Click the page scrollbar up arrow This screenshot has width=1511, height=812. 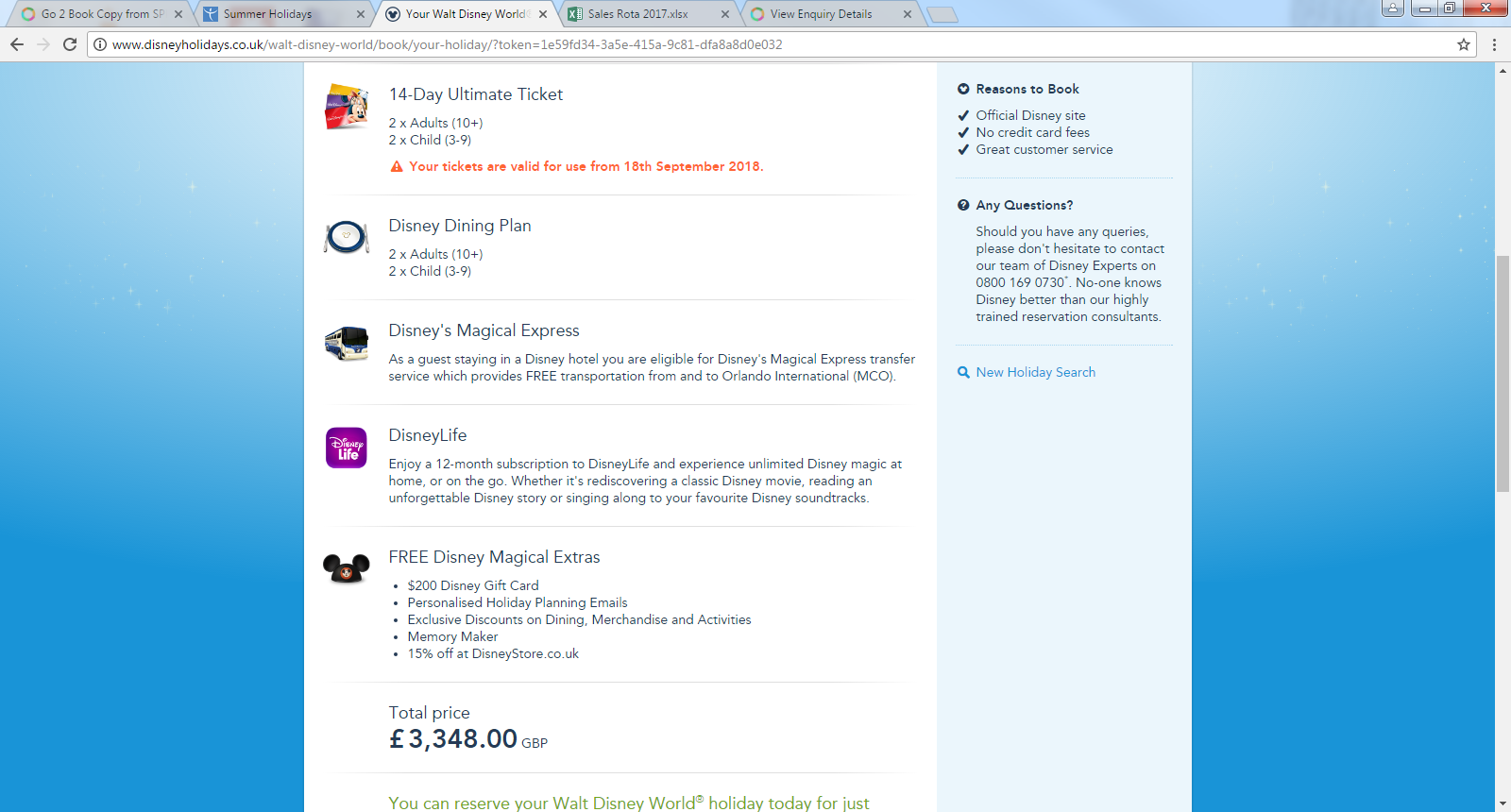[x=1503, y=71]
